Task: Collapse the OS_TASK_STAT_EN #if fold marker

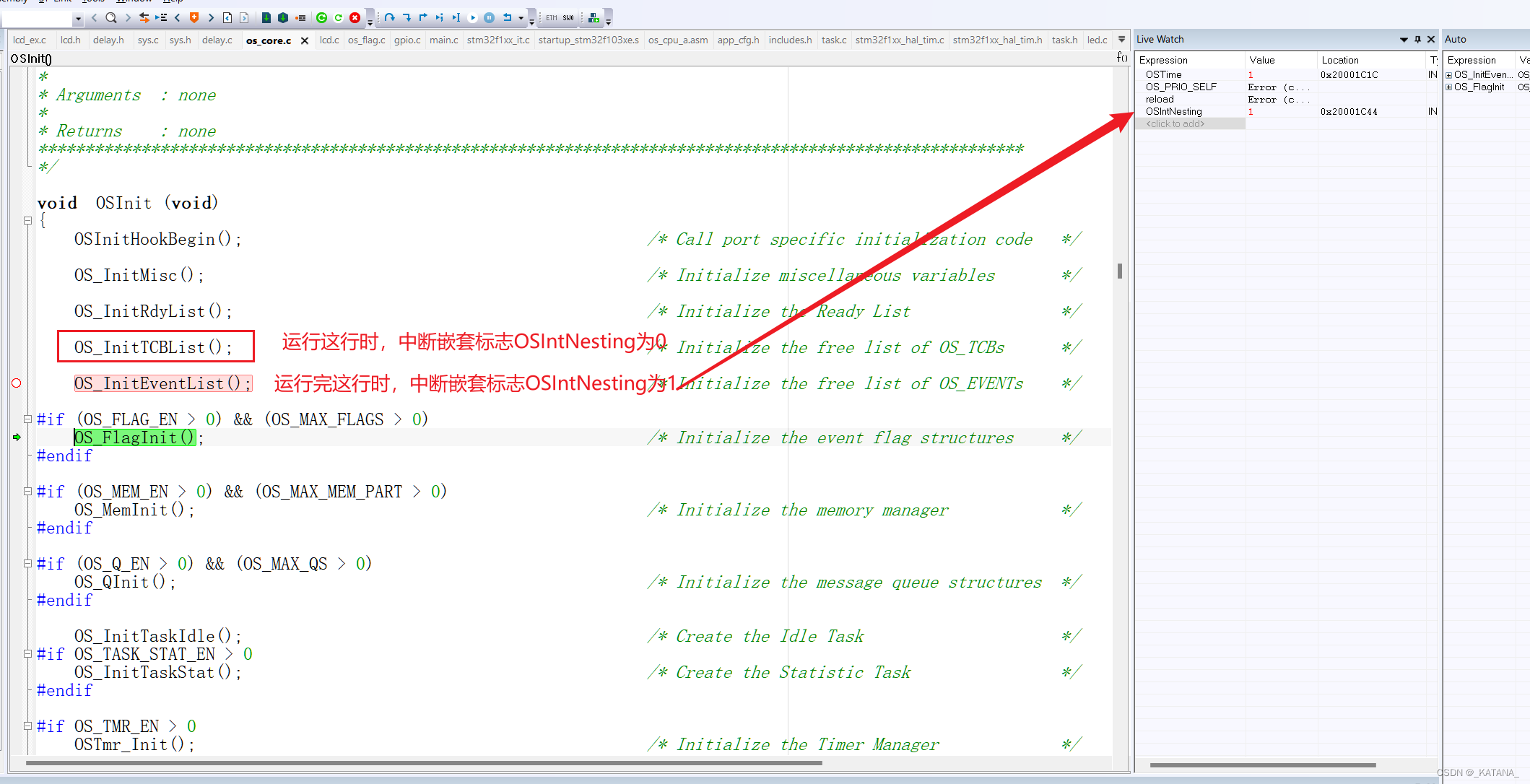Action: click(x=27, y=653)
